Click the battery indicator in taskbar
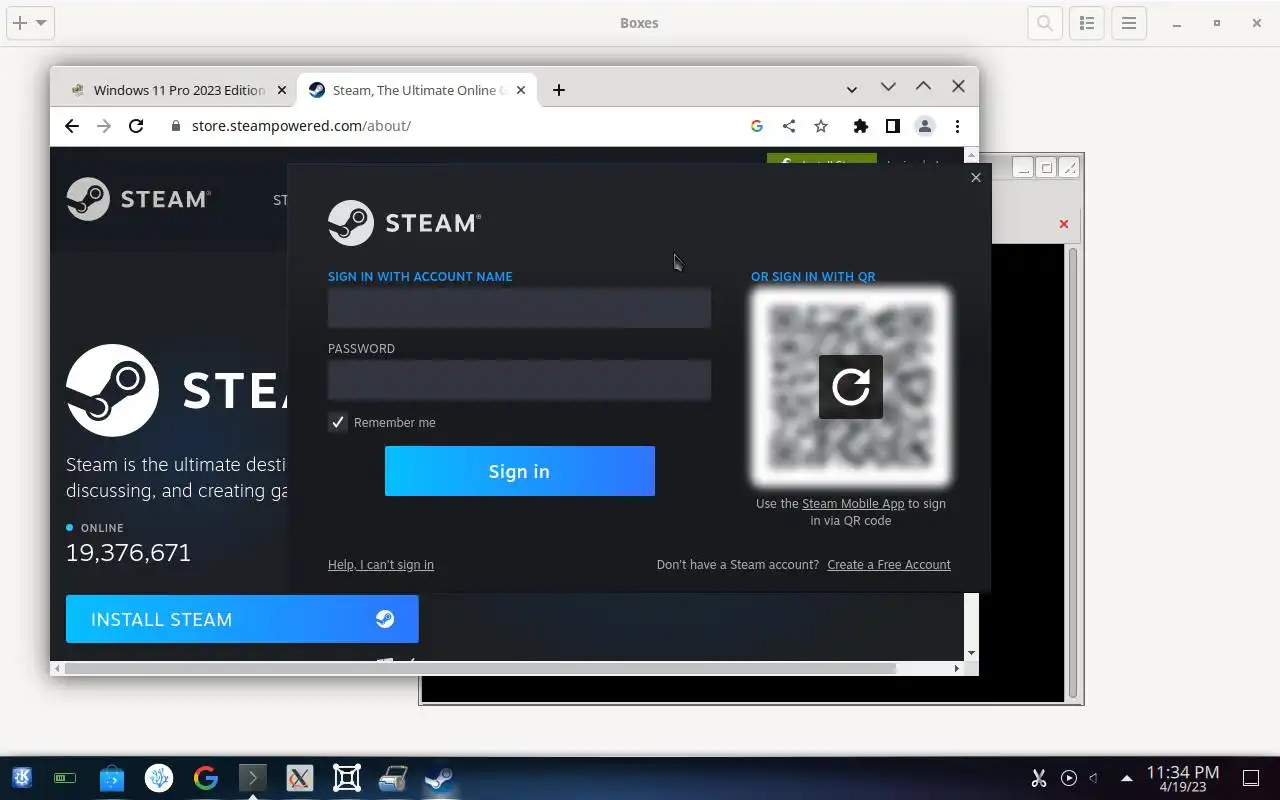 tap(65, 778)
